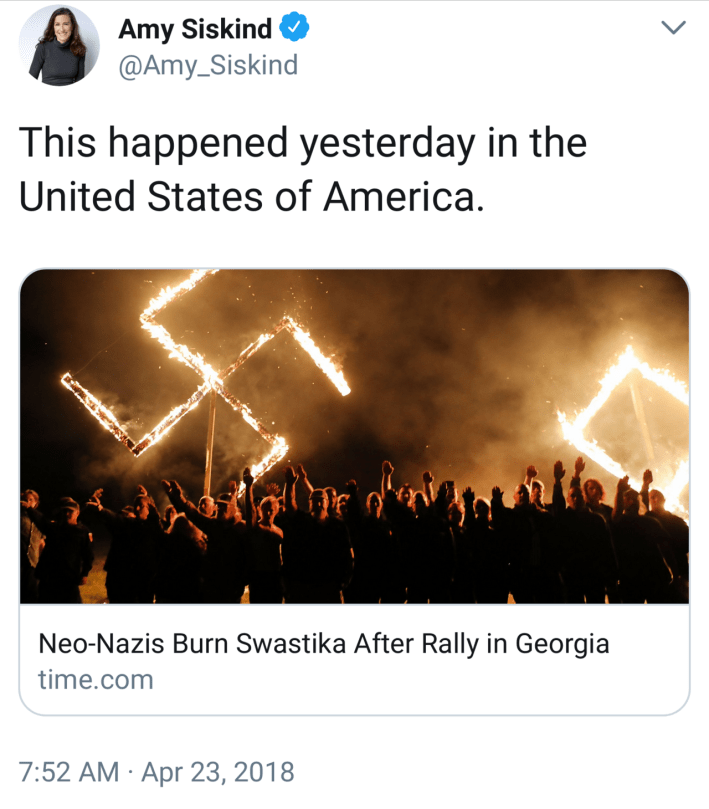Click the 7:52 AM timestamp
The width and height of the screenshot is (709, 809).
(68, 772)
